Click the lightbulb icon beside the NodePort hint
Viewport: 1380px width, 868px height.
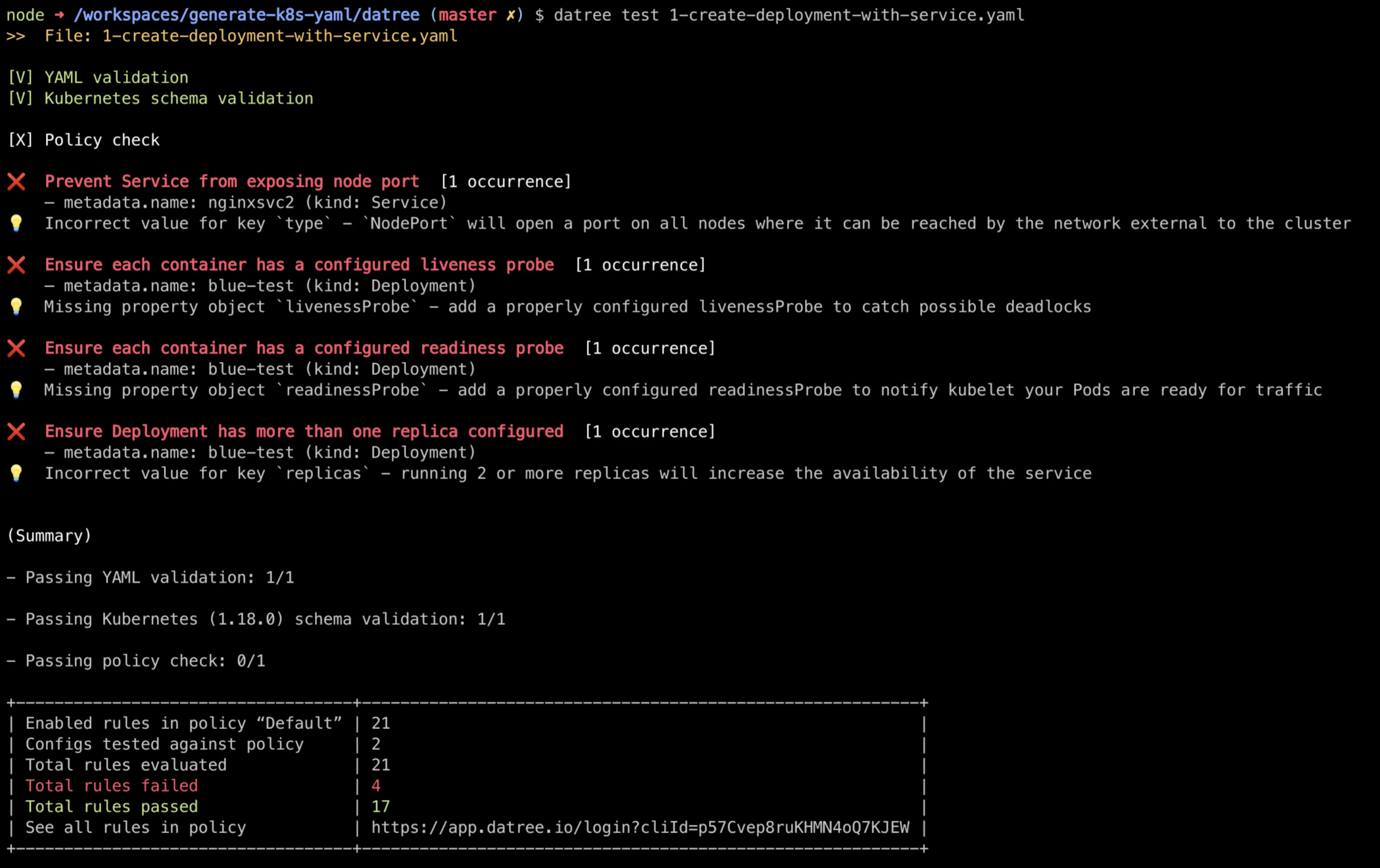click(x=16, y=224)
